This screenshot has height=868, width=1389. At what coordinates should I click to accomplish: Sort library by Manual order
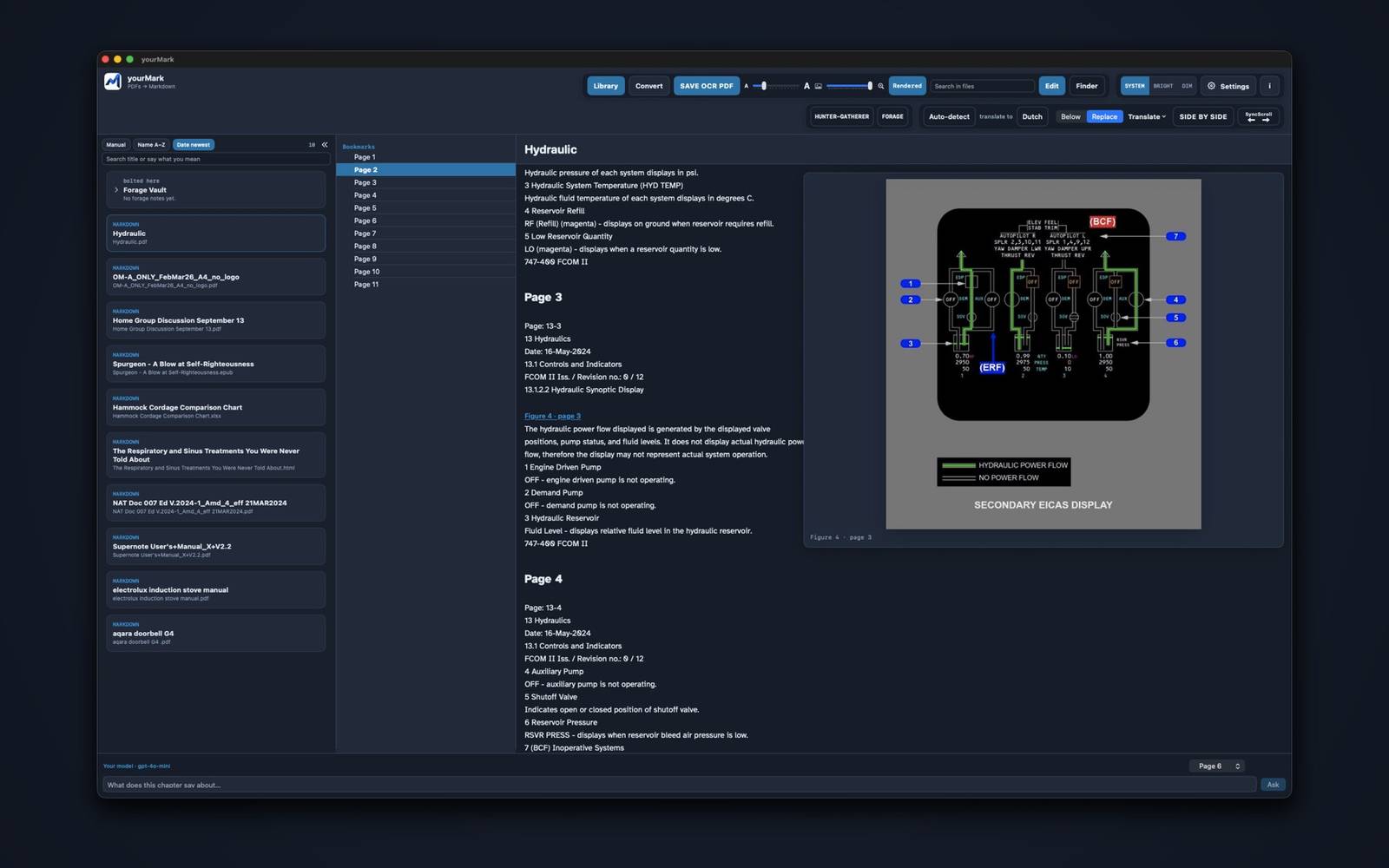(x=115, y=145)
